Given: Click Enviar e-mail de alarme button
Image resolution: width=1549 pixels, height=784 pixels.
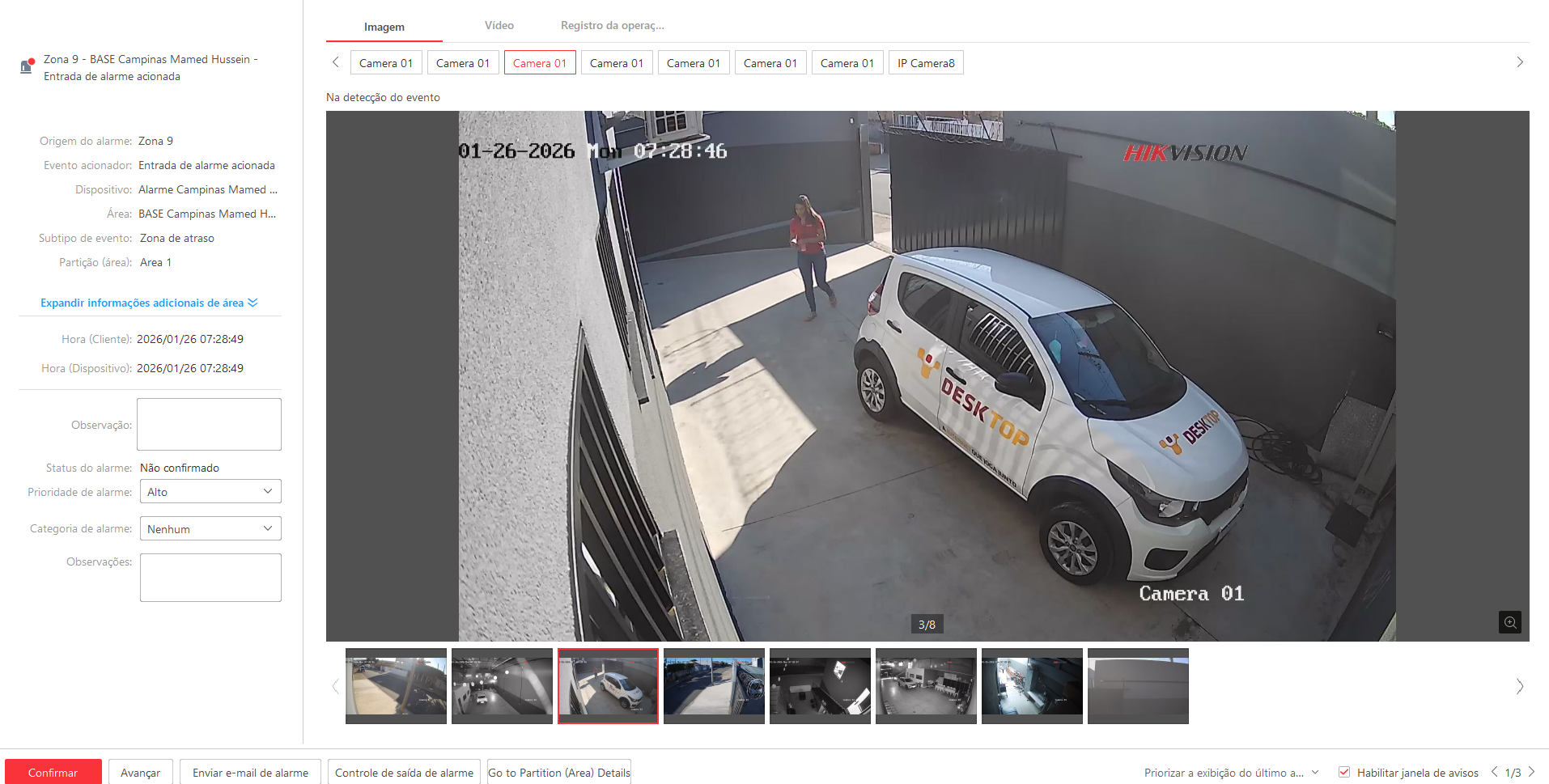Looking at the screenshot, I should [x=250, y=772].
